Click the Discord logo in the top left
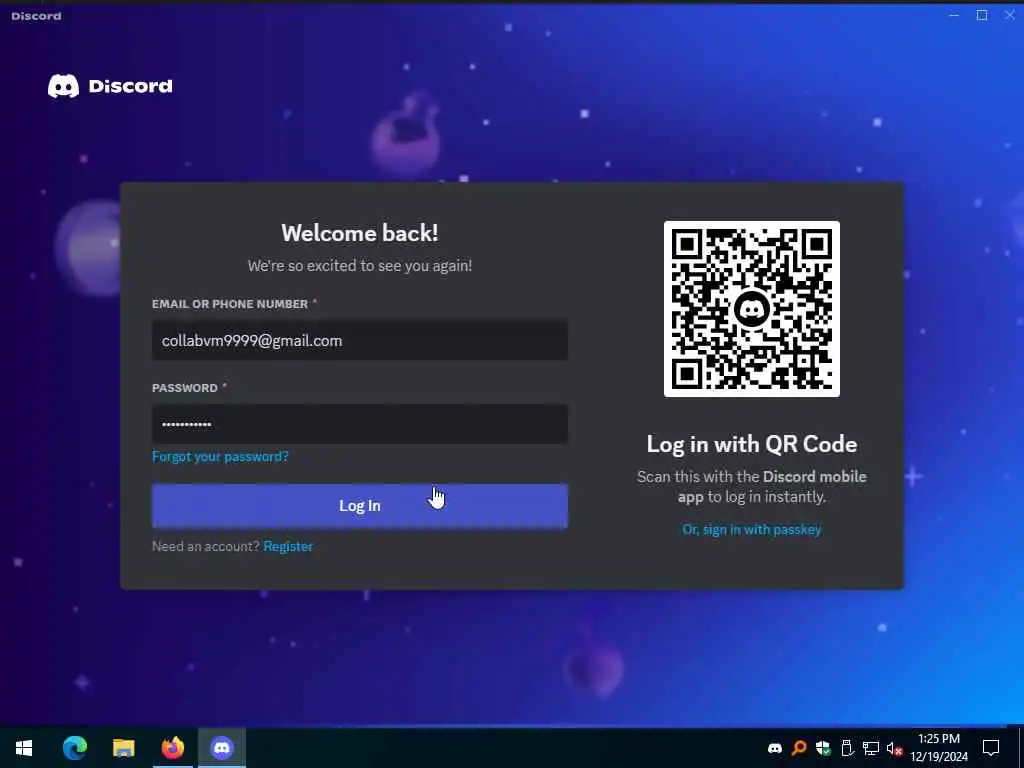Screen dimensions: 1024x768 pos(110,86)
